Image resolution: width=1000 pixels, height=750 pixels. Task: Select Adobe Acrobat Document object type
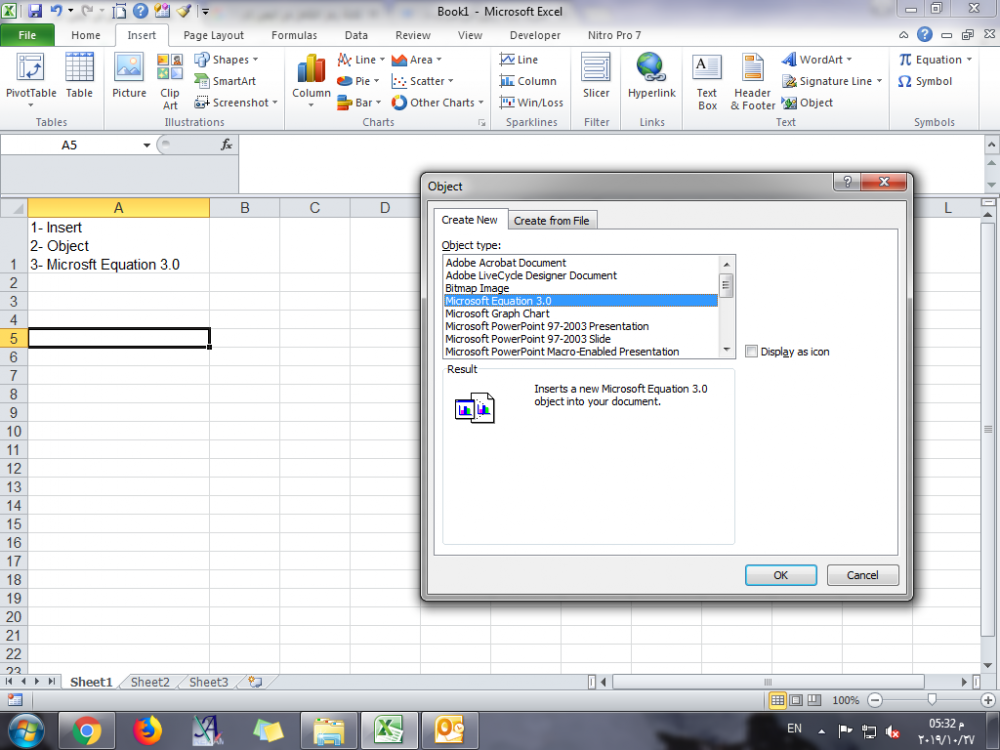[580, 263]
